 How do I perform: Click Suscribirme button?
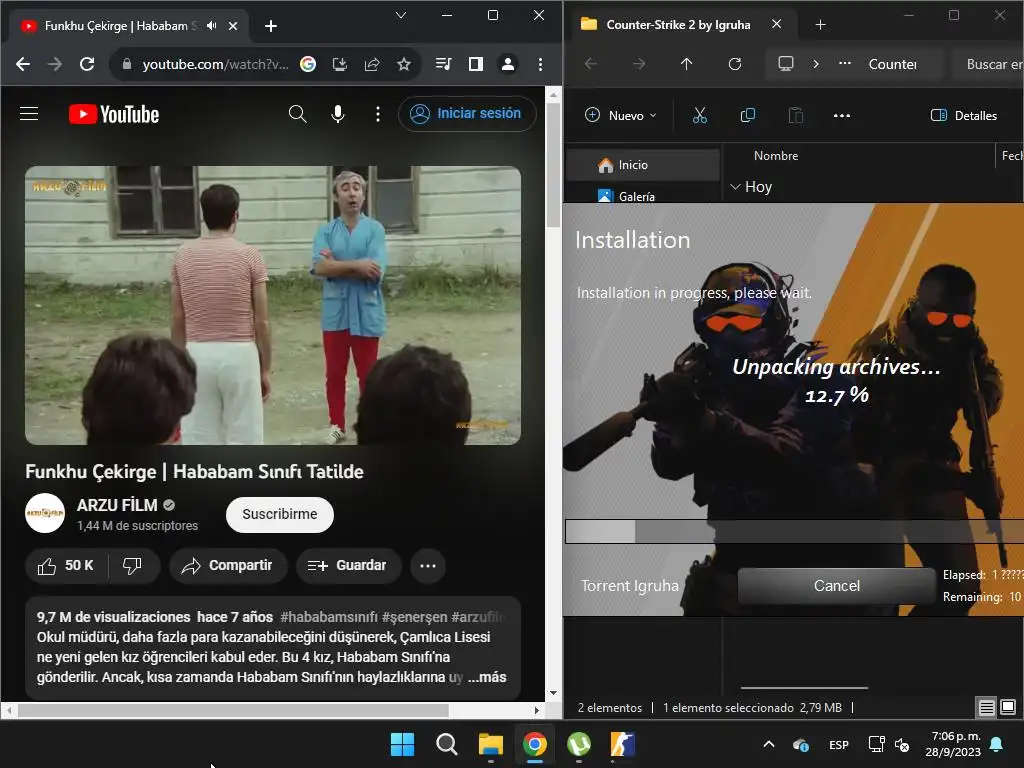[x=280, y=515]
